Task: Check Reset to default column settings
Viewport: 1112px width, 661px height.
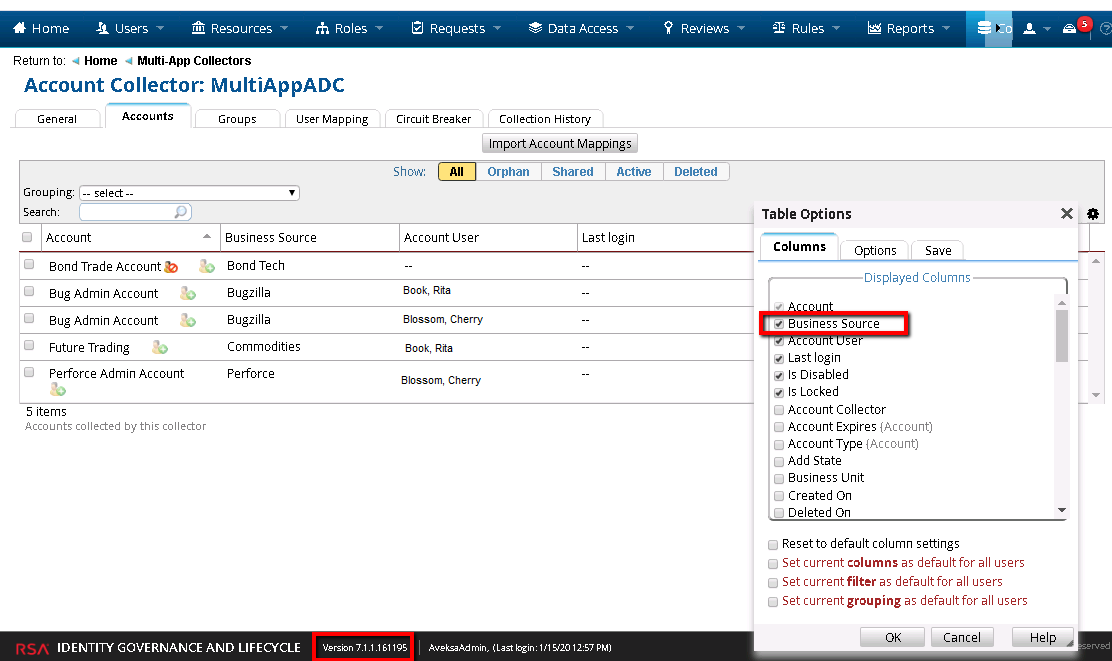Action: (773, 545)
